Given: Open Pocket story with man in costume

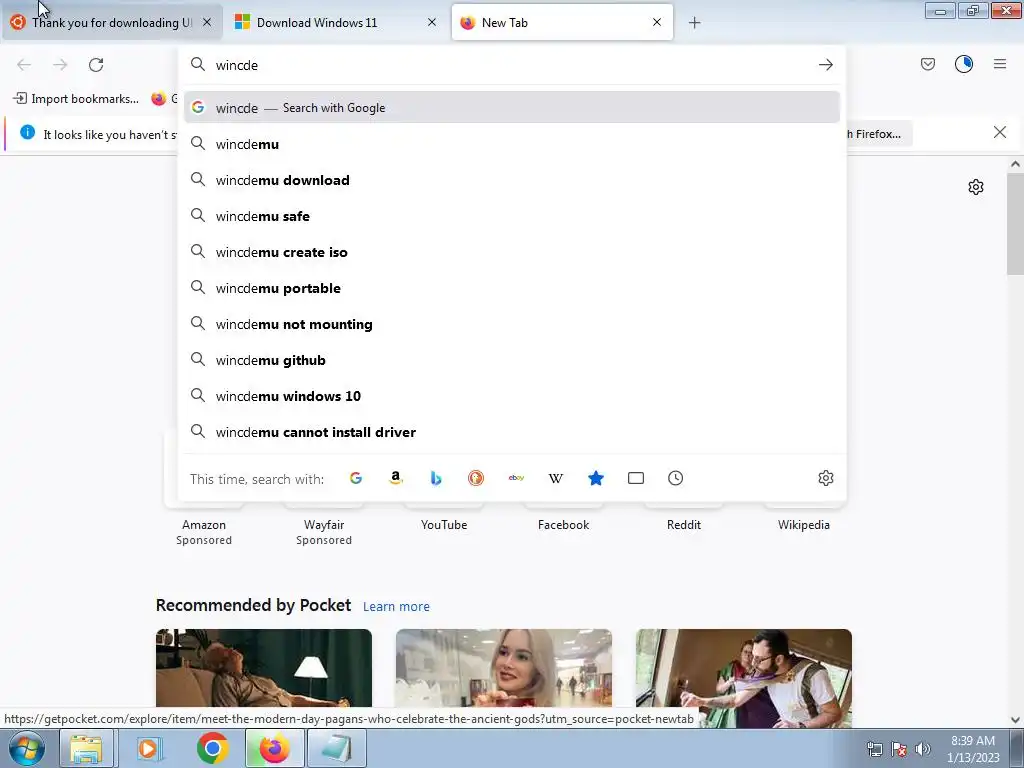Looking at the screenshot, I should click(x=744, y=678).
